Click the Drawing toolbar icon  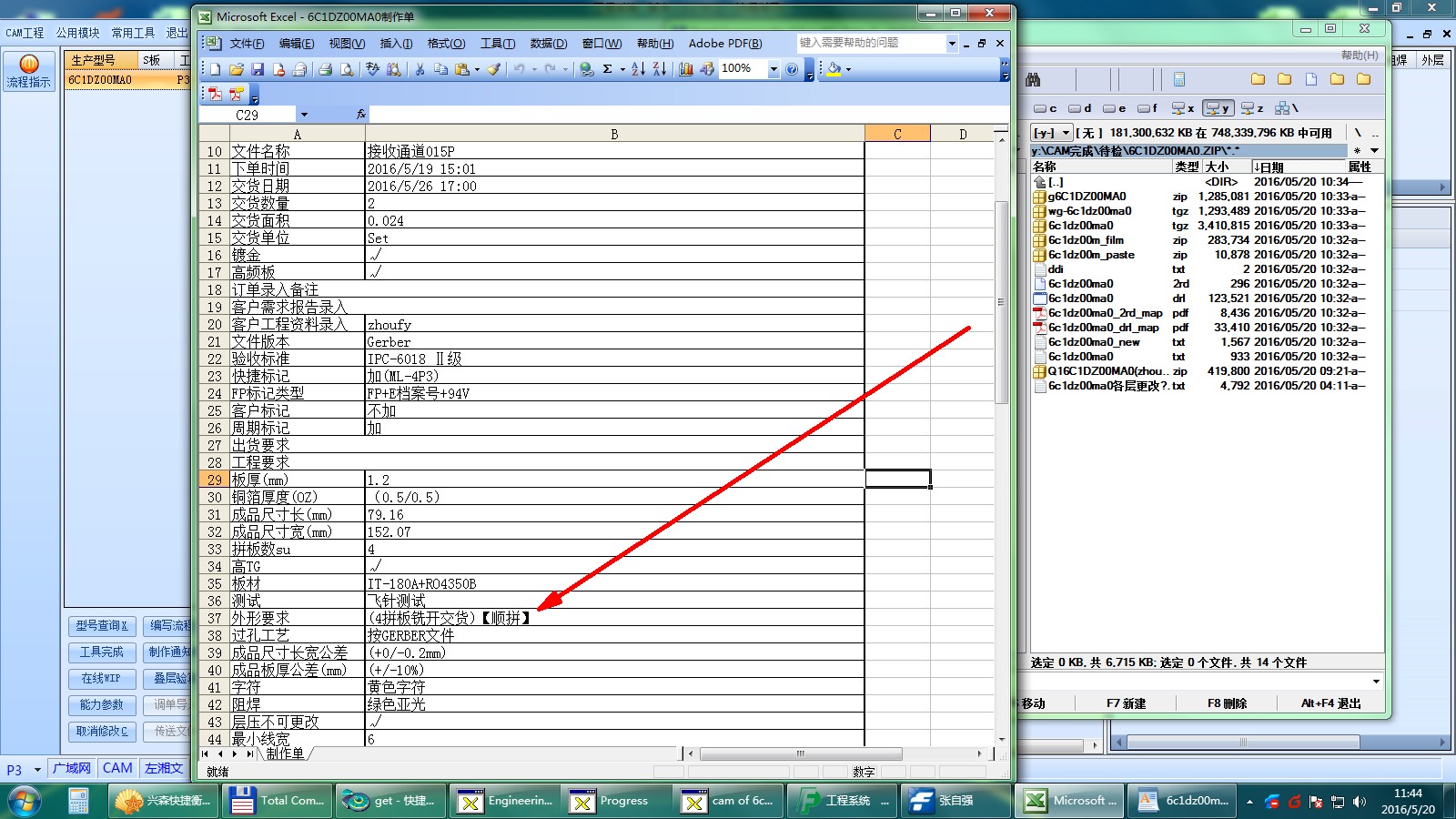coord(707,69)
